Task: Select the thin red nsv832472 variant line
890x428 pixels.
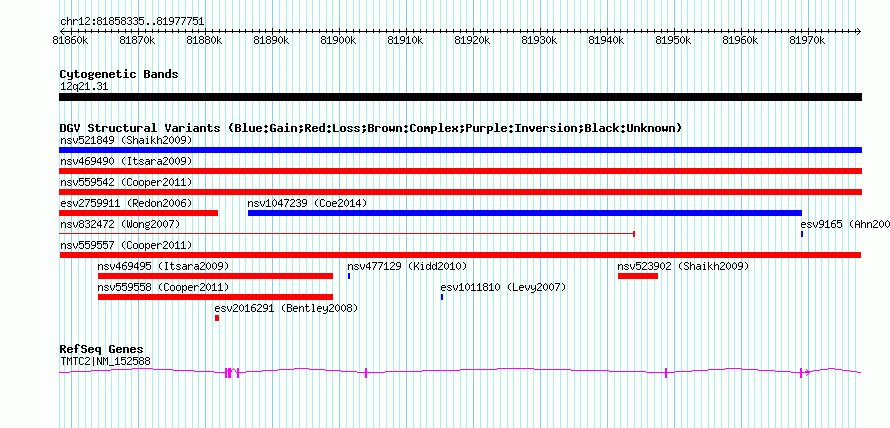Action: click(347, 234)
